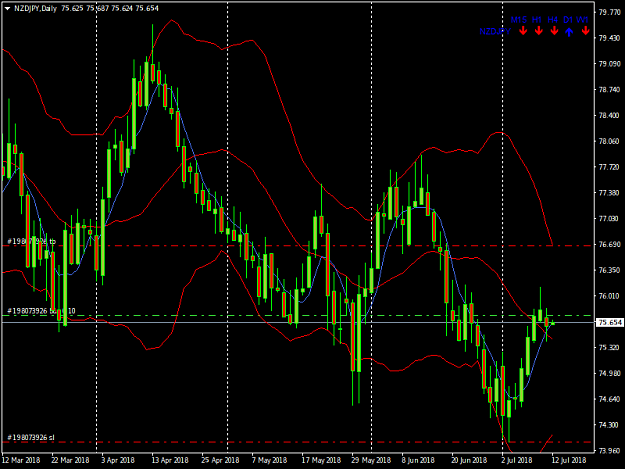Click the current price tag 75.654
The image size is (625, 469).
(609, 322)
